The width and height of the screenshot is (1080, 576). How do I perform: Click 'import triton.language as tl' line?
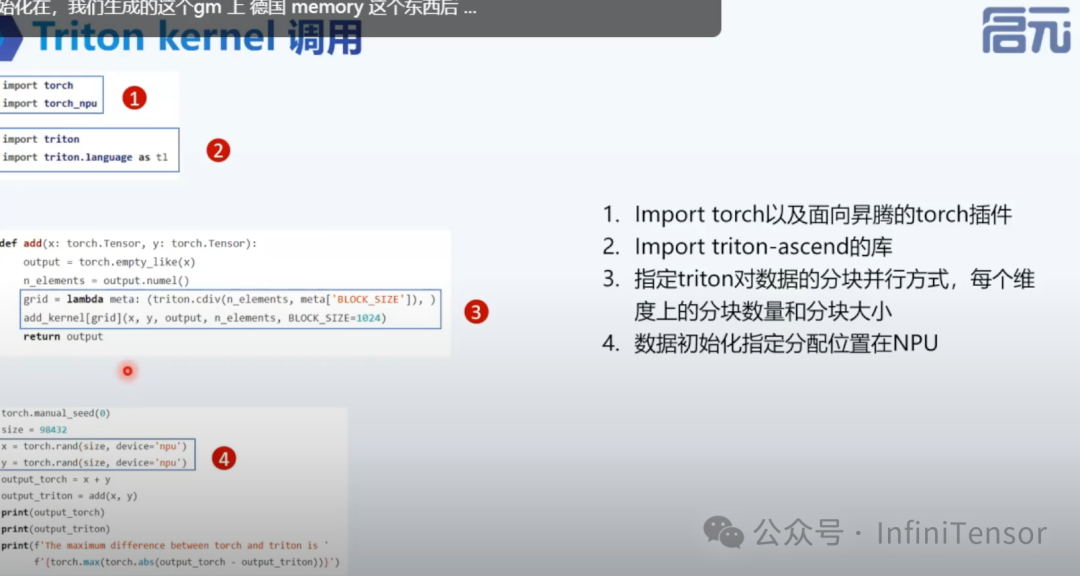85,157
